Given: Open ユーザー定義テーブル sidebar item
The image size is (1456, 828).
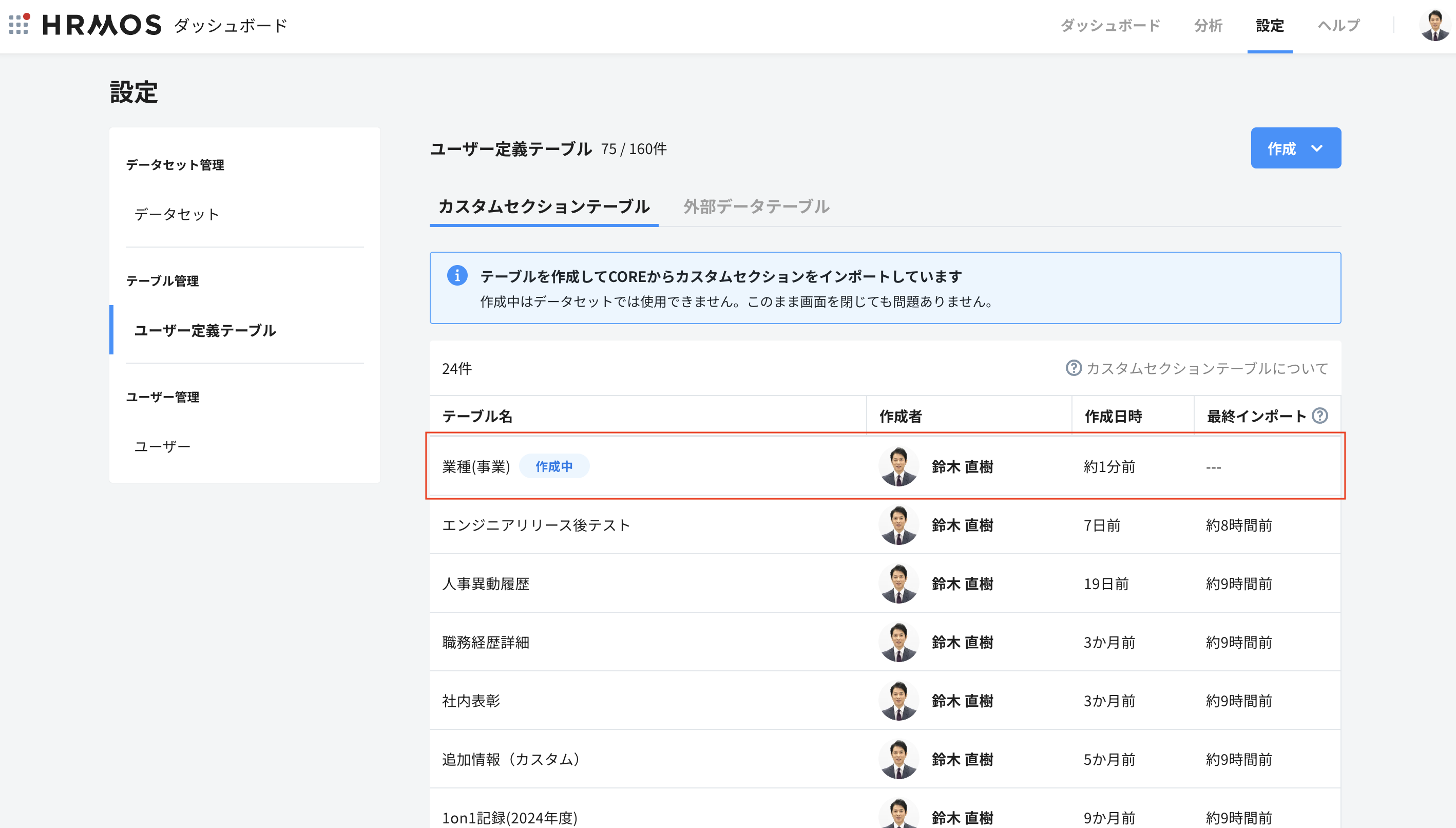Looking at the screenshot, I should click(205, 330).
